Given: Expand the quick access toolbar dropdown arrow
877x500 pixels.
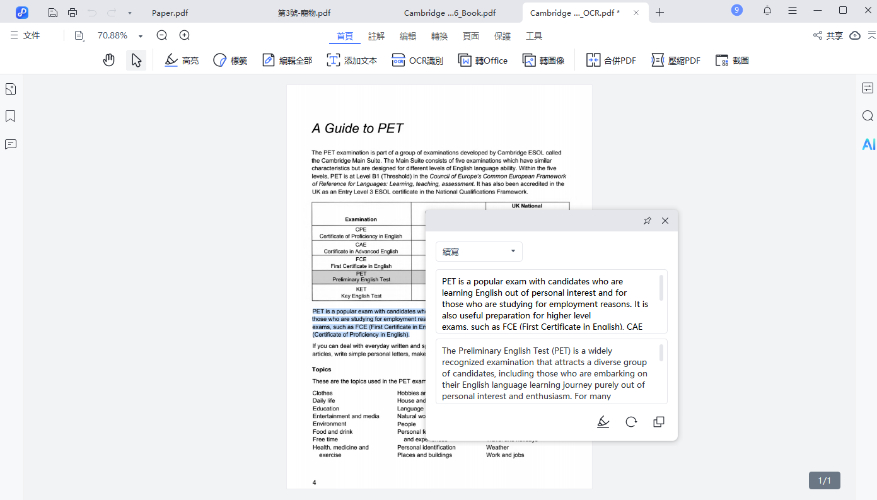Looking at the screenshot, I should [130, 13].
